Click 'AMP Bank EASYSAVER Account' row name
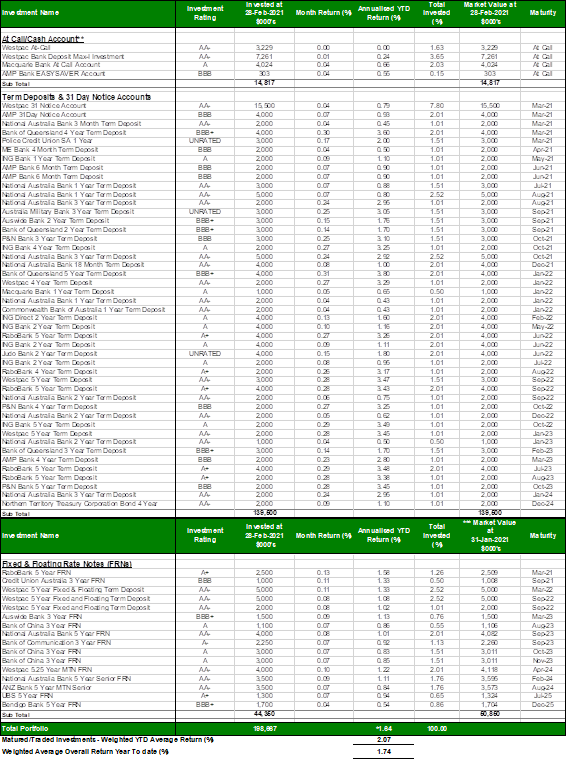 (x=53, y=74)
